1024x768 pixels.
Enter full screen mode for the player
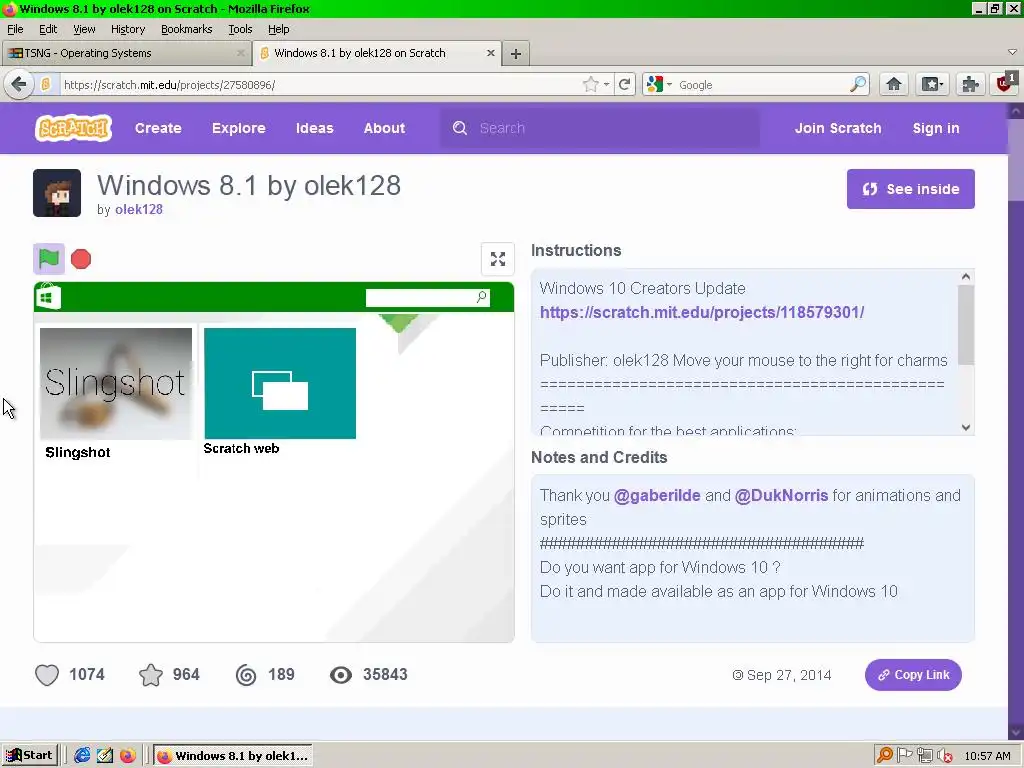[x=498, y=259]
